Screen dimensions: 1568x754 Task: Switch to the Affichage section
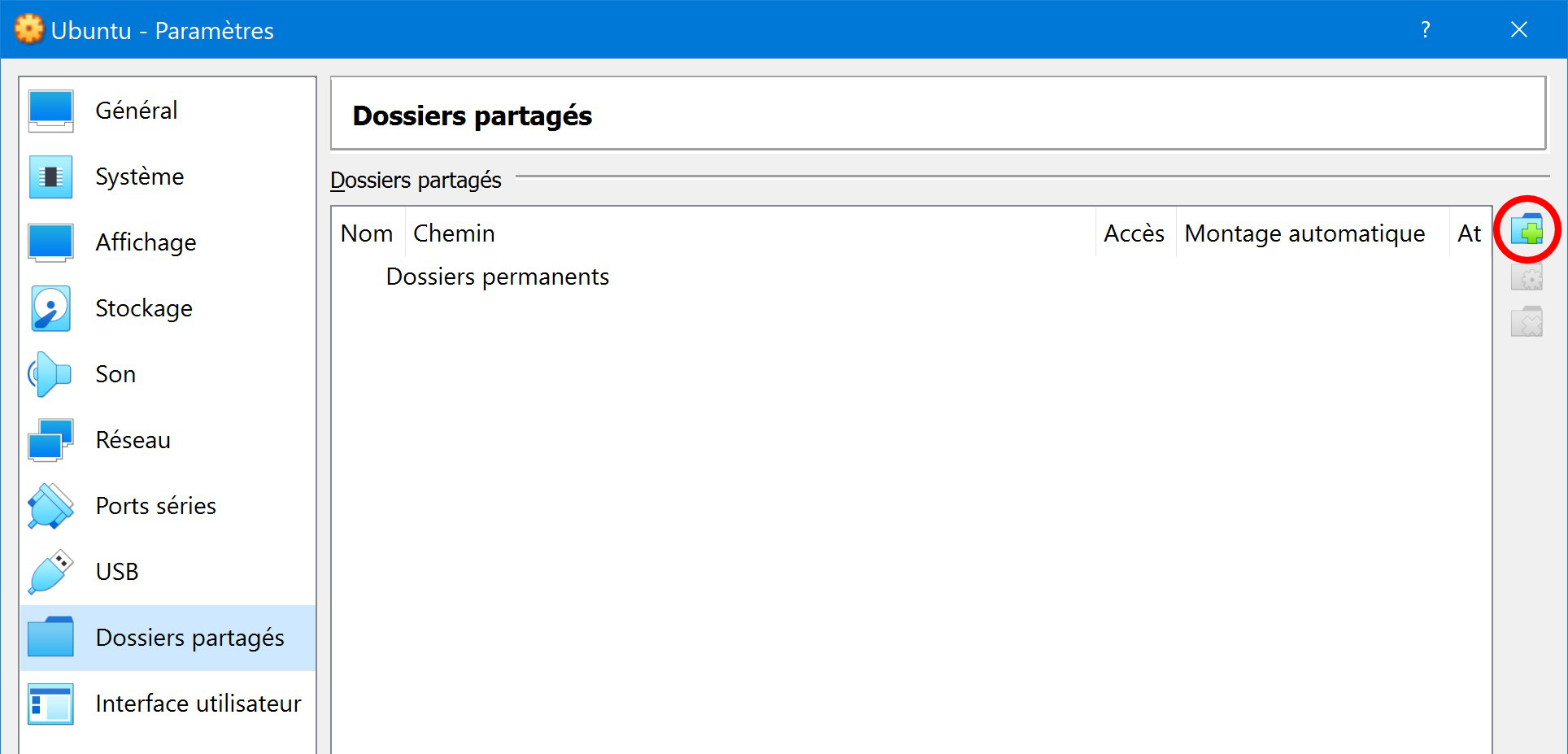168,242
